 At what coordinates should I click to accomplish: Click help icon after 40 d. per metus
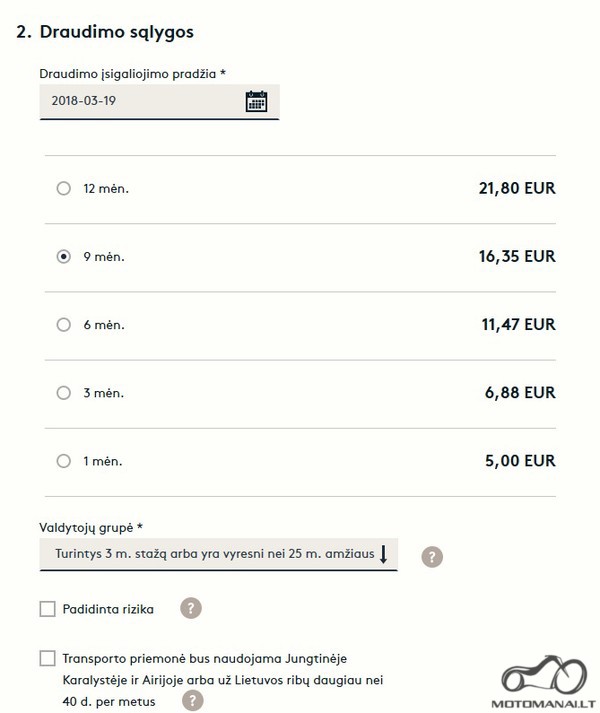192,701
